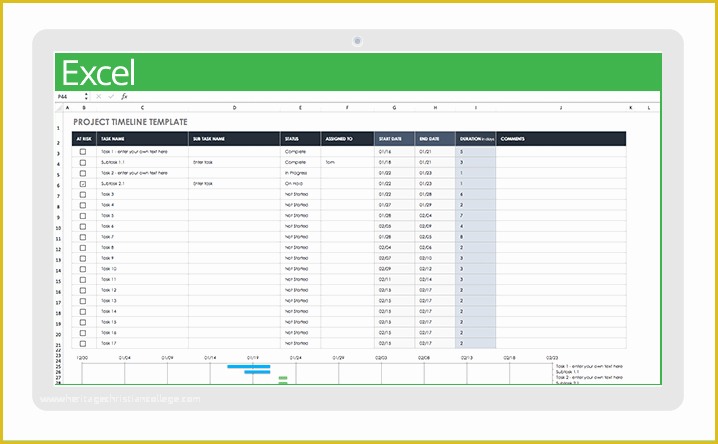Tick the At Risk checkbox for Task 6

[x=83, y=227]
